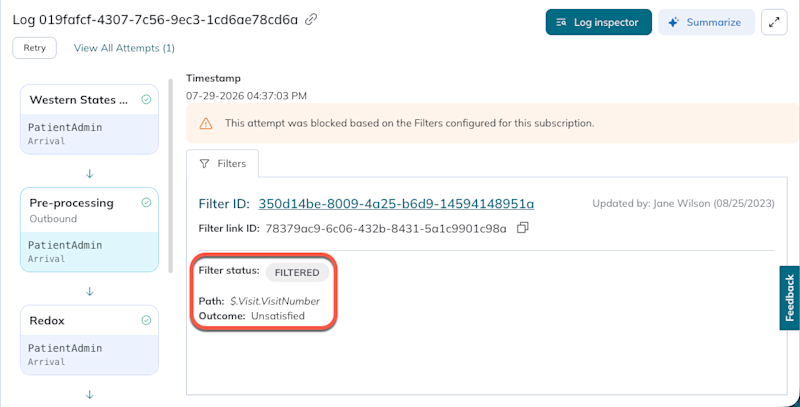Click the stage list vertical scrollbar

click(170, 176)
